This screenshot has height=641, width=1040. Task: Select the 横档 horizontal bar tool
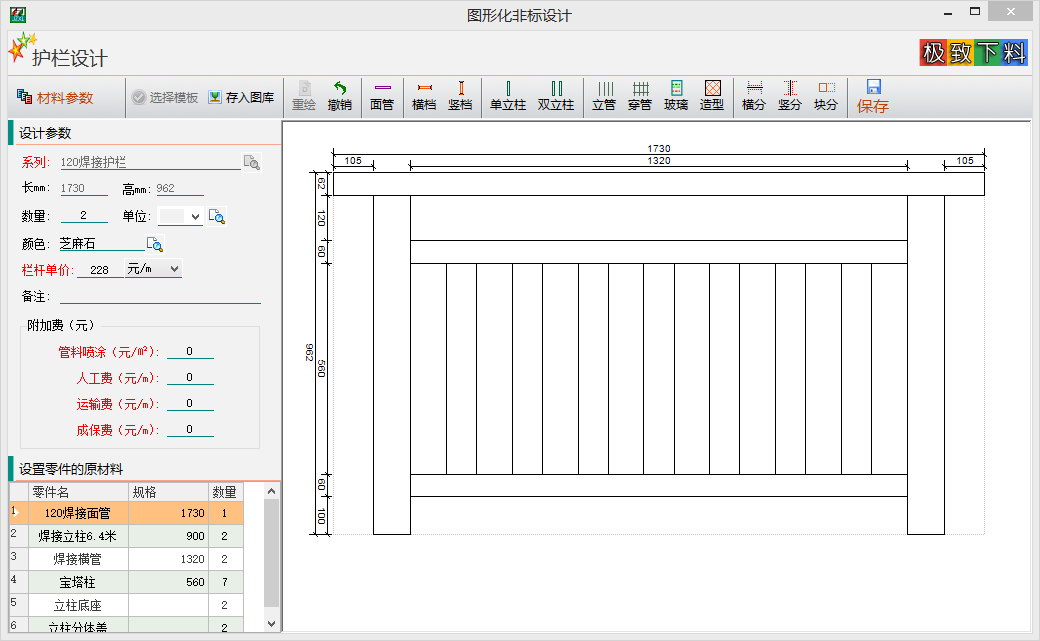click(424, 97)
